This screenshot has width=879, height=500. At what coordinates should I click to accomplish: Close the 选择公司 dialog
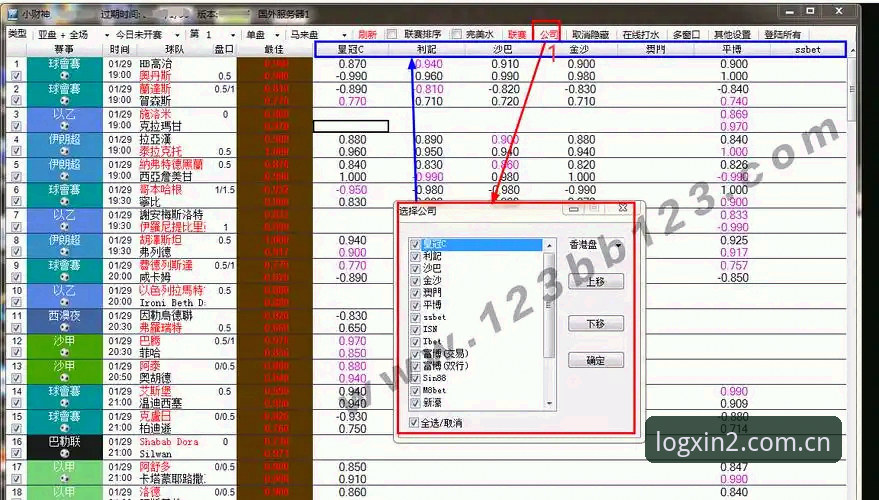[622, 209]
